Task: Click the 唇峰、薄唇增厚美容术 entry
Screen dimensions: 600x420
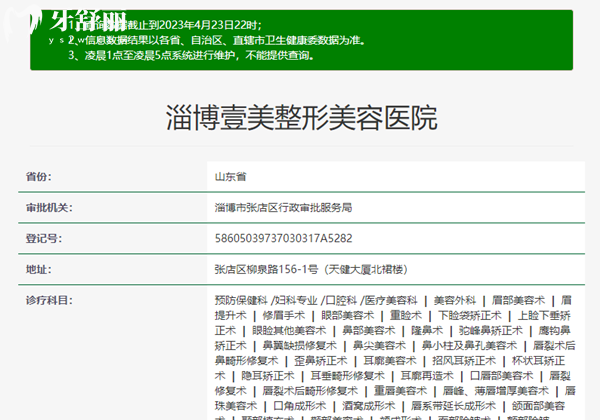Action: (x=496, y=391)
